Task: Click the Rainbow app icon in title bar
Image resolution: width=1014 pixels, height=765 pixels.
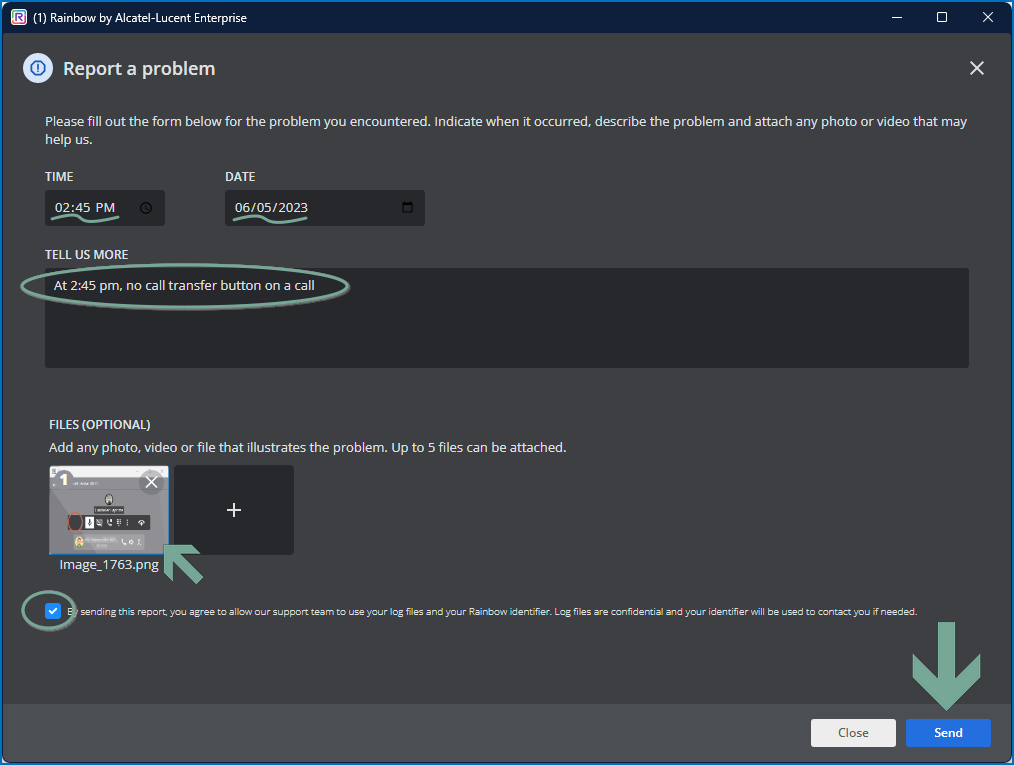Action: (18, 17)
